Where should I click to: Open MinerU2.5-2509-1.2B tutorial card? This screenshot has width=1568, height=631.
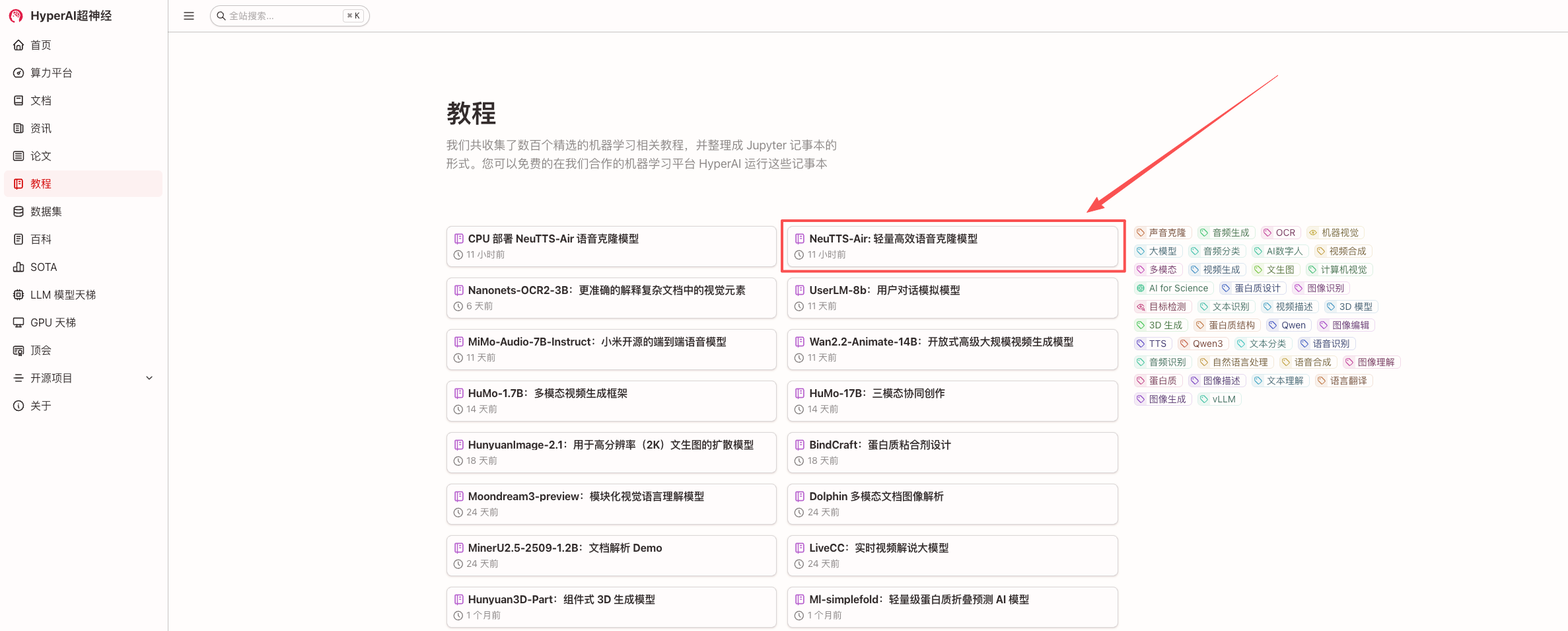pyautogui.click(x=611, y=556)
